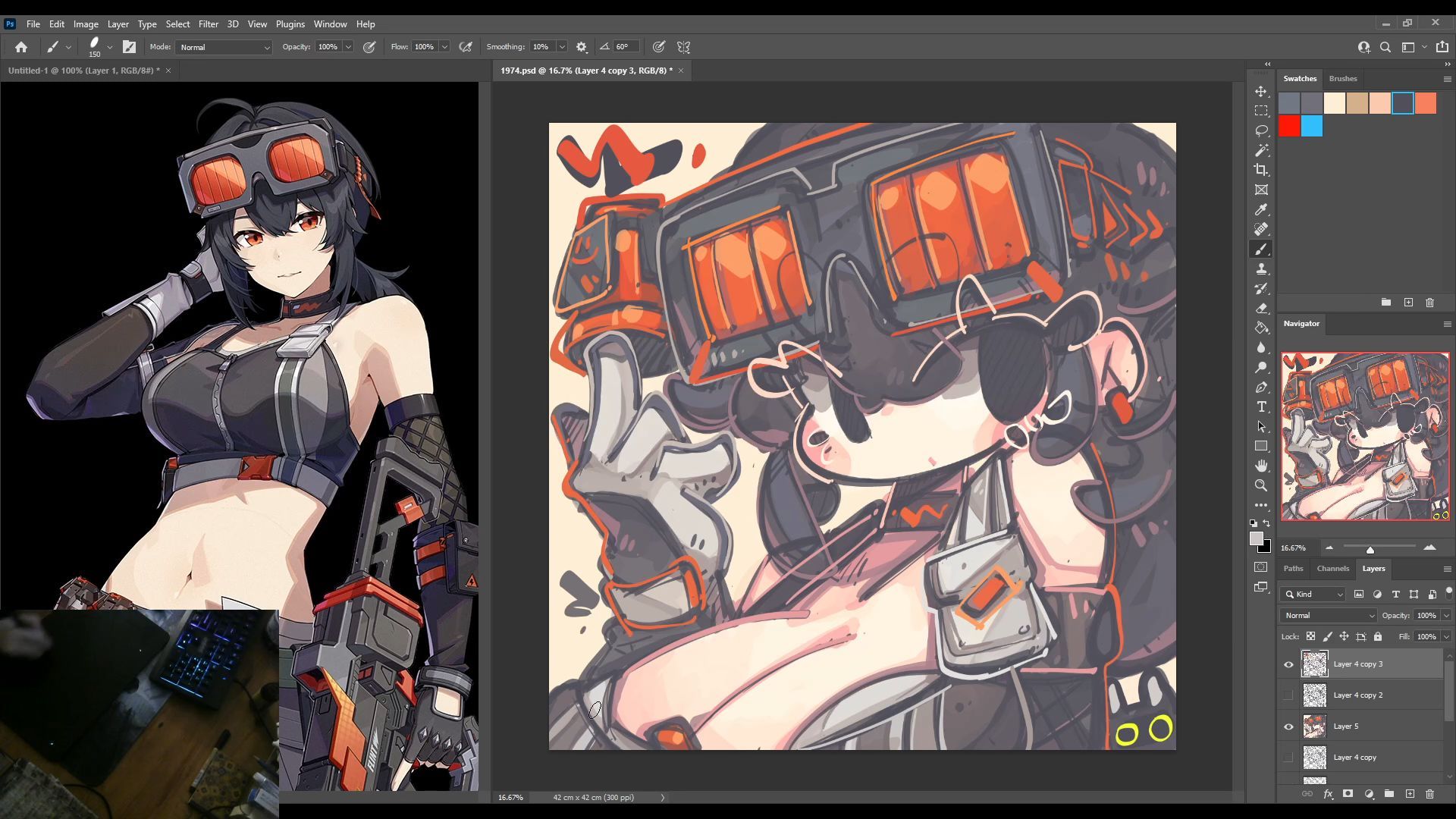The image size is (1456, 819).
Task: Select the Pen tool
Action: (x=1261, y=387)
